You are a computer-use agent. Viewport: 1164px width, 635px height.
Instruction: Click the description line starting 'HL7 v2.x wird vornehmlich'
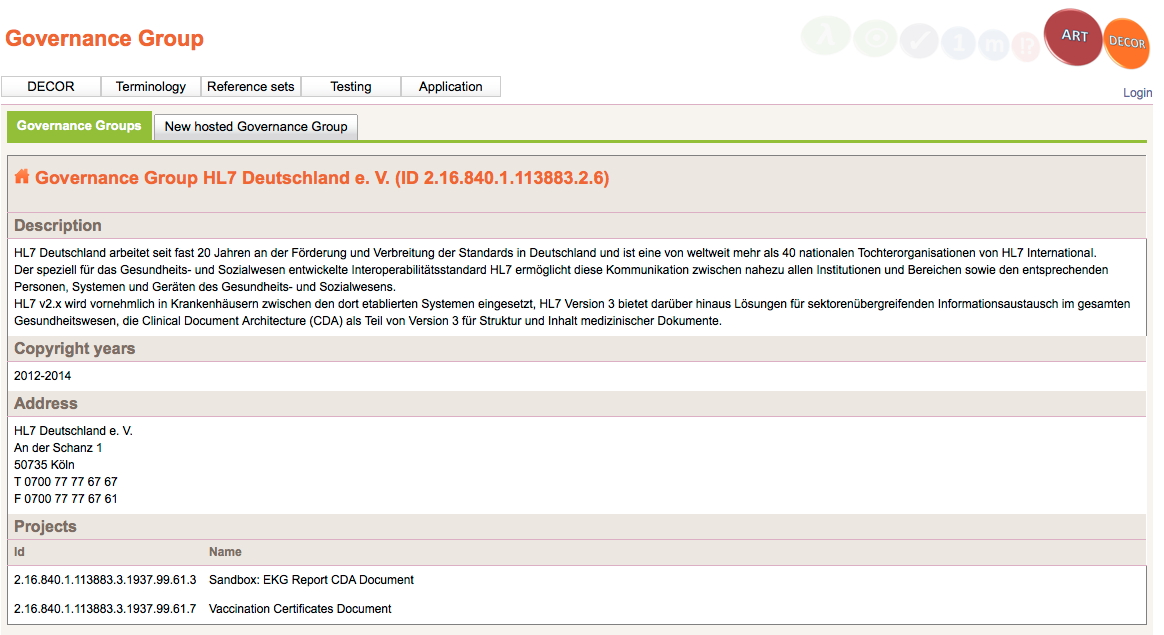click(572, 304)
